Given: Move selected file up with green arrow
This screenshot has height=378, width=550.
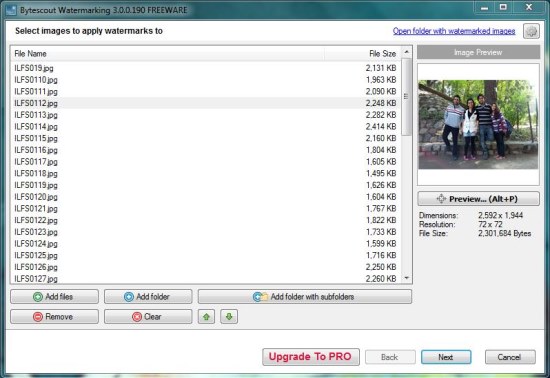Looking at the screenshot, I should click(x=206, y=317).
